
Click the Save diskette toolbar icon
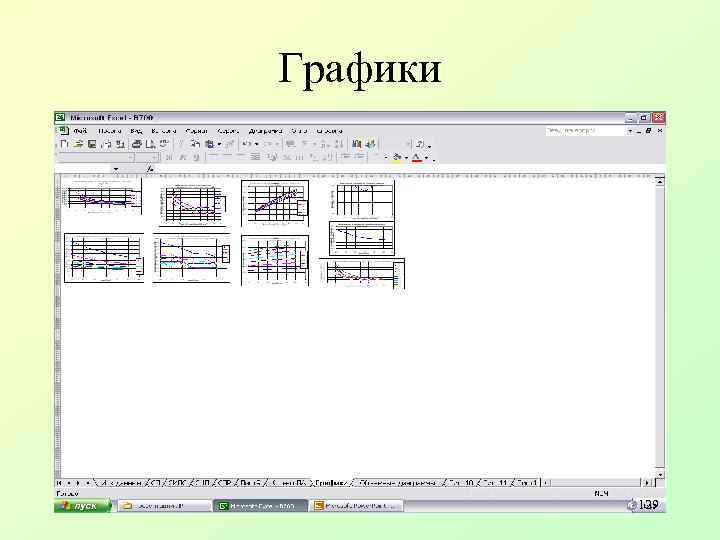(x=92, y=144)
